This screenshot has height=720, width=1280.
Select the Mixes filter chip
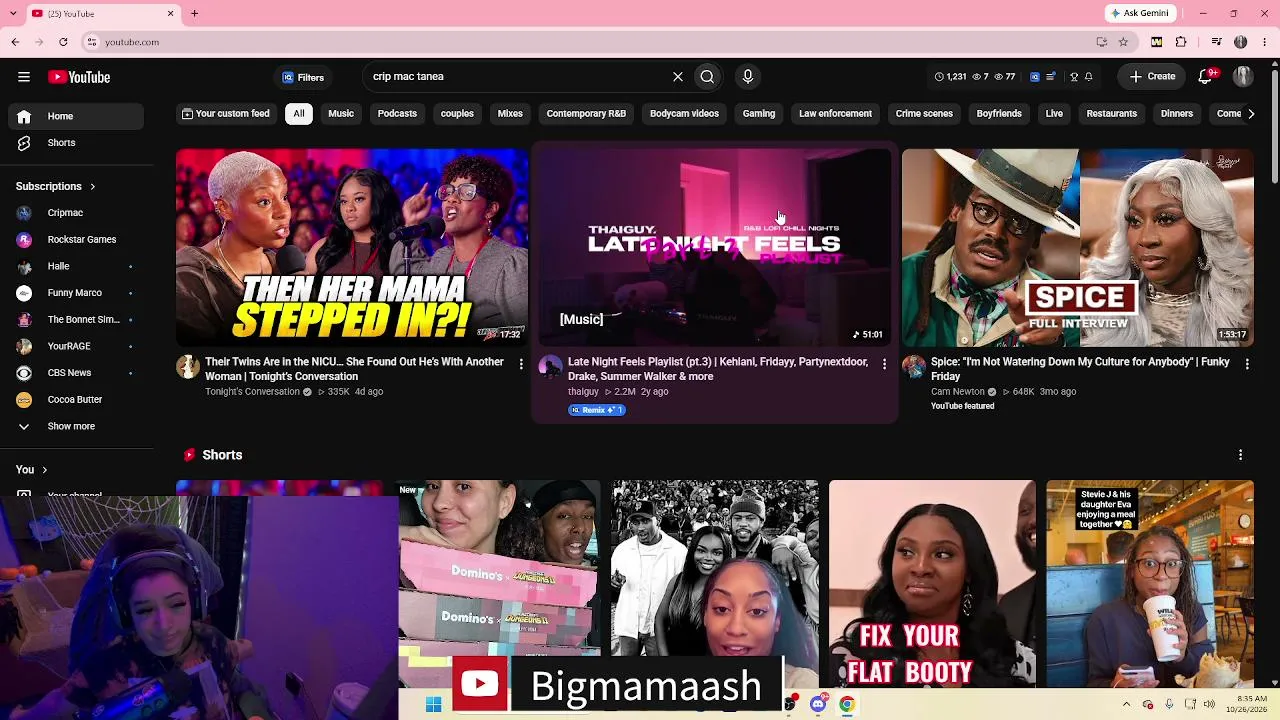click(510, 114)
